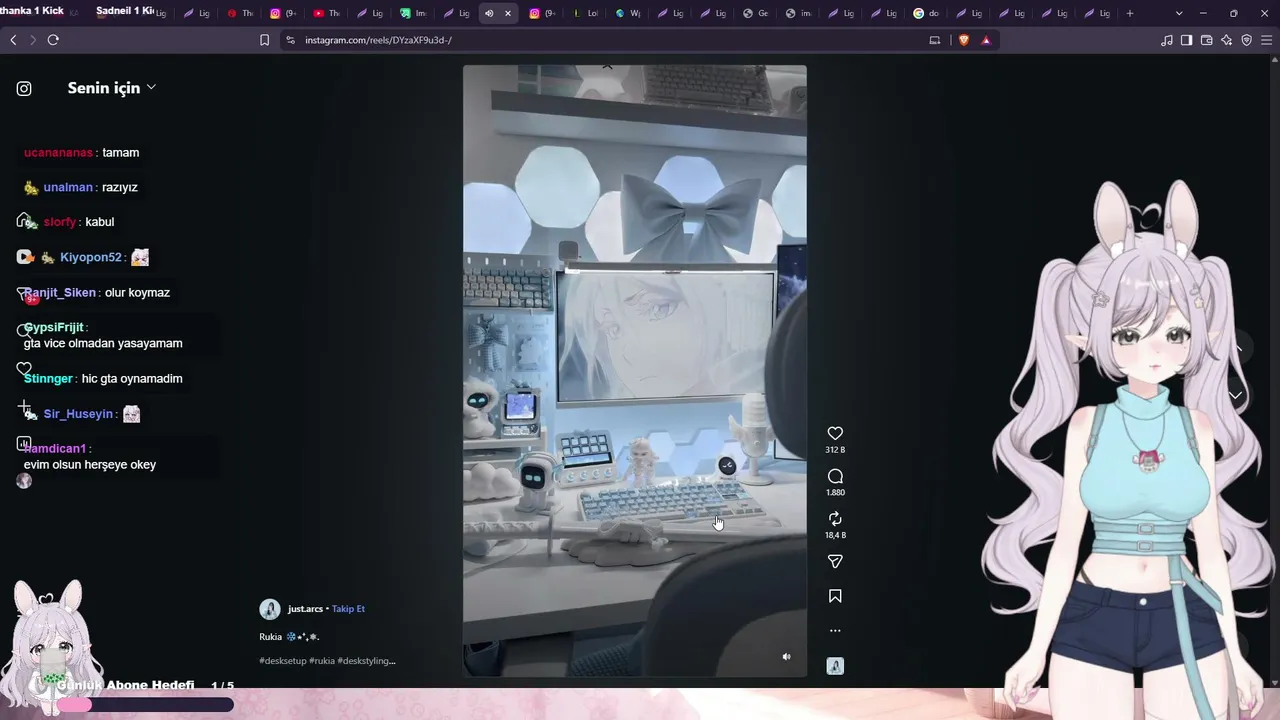Click the chat username 'Kiyopon52'
The image size is (1280, 720).
click(90, 258)
